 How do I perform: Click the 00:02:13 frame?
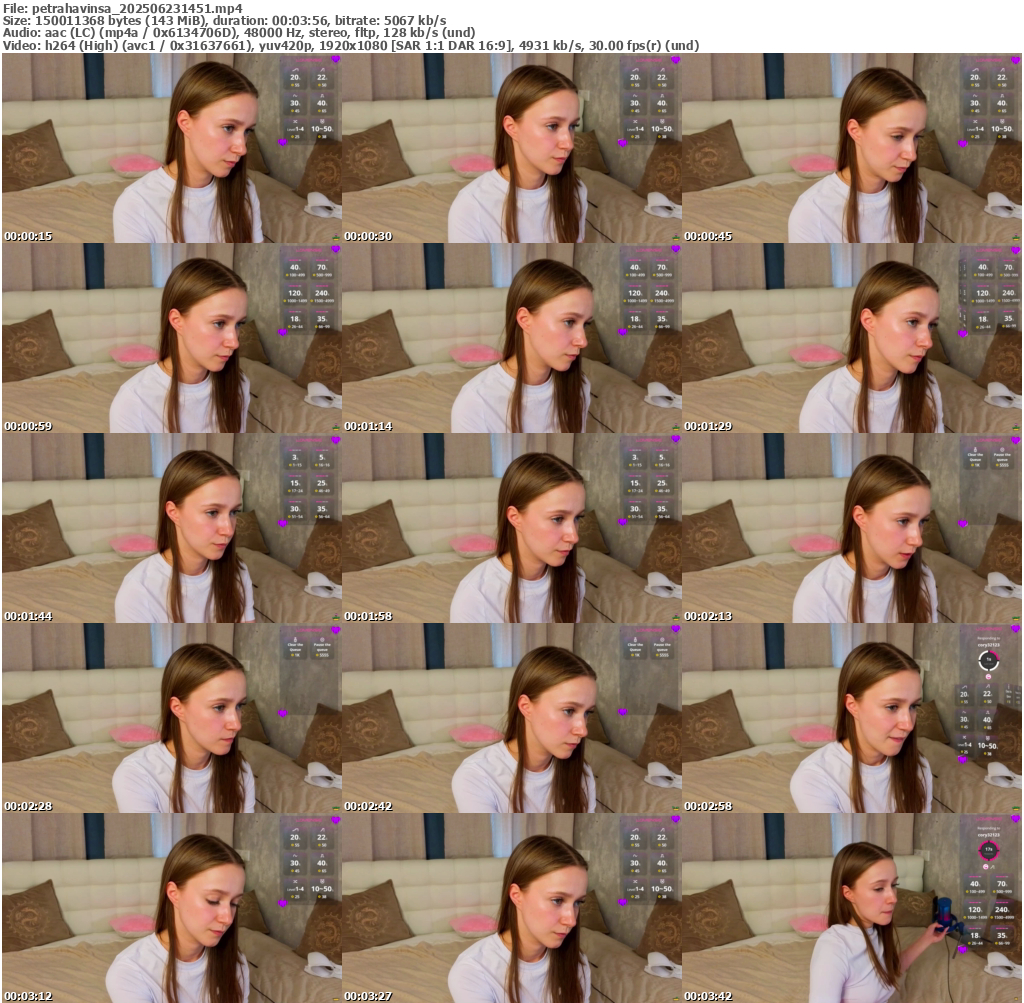(x=850, y=528)
